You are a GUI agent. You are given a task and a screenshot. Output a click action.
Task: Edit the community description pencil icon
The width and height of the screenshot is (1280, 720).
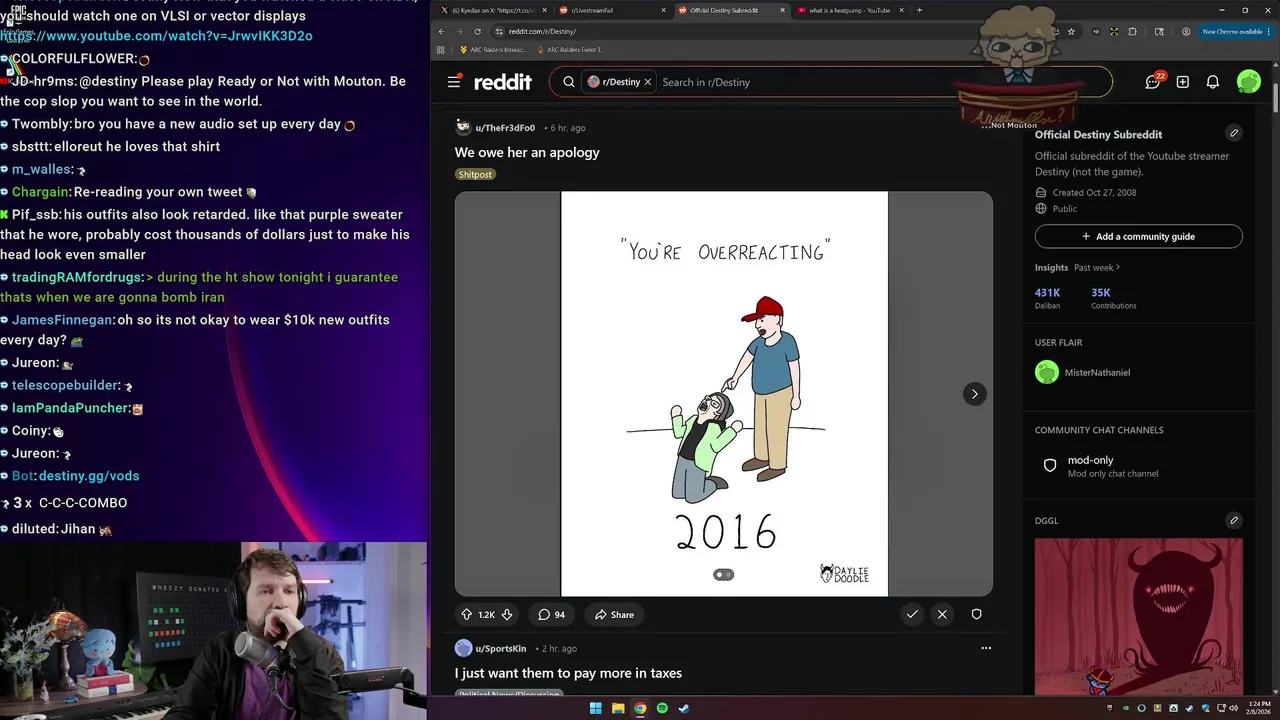click(x=1234, y=133)
